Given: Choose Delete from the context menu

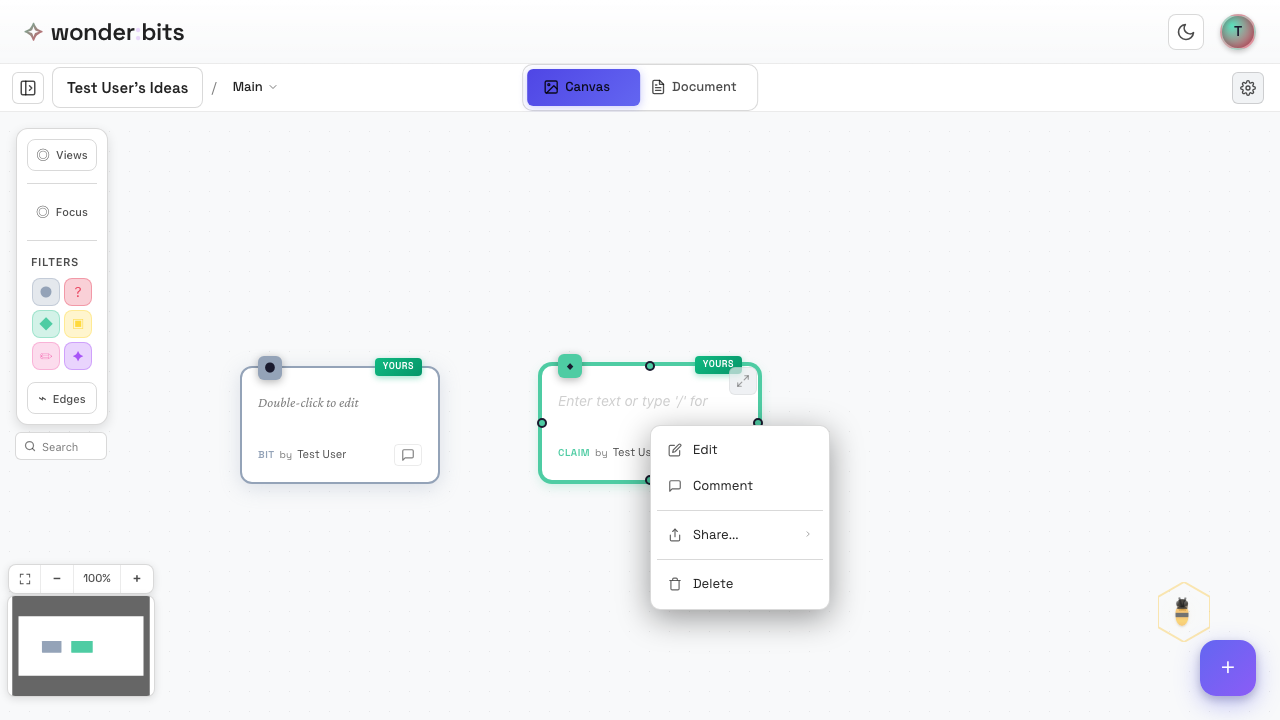Looking at the screenshot, I should (713, 583).
